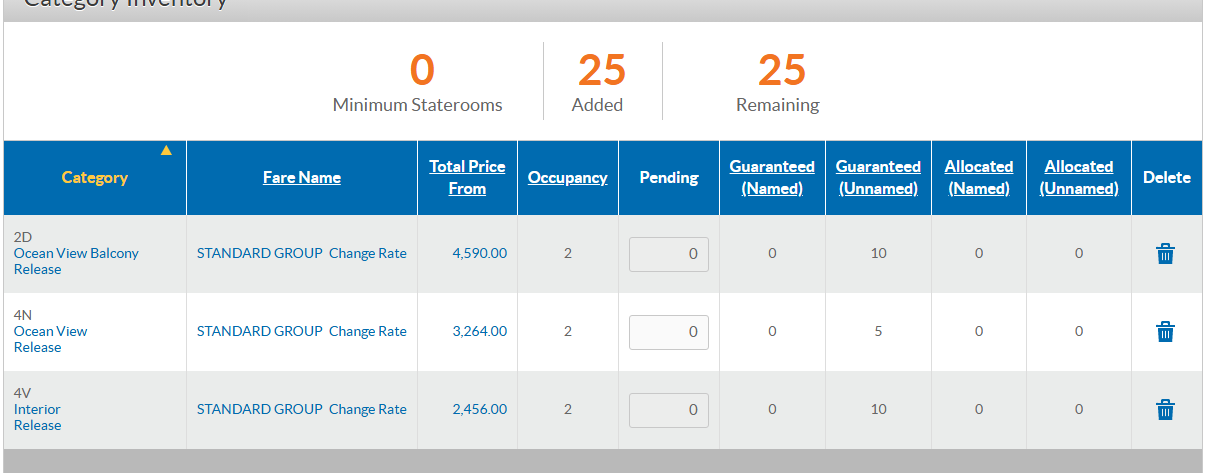The image size is (1207, 473).
Task: Sort by Occupancy column header
Action: (x=568, y=177)
